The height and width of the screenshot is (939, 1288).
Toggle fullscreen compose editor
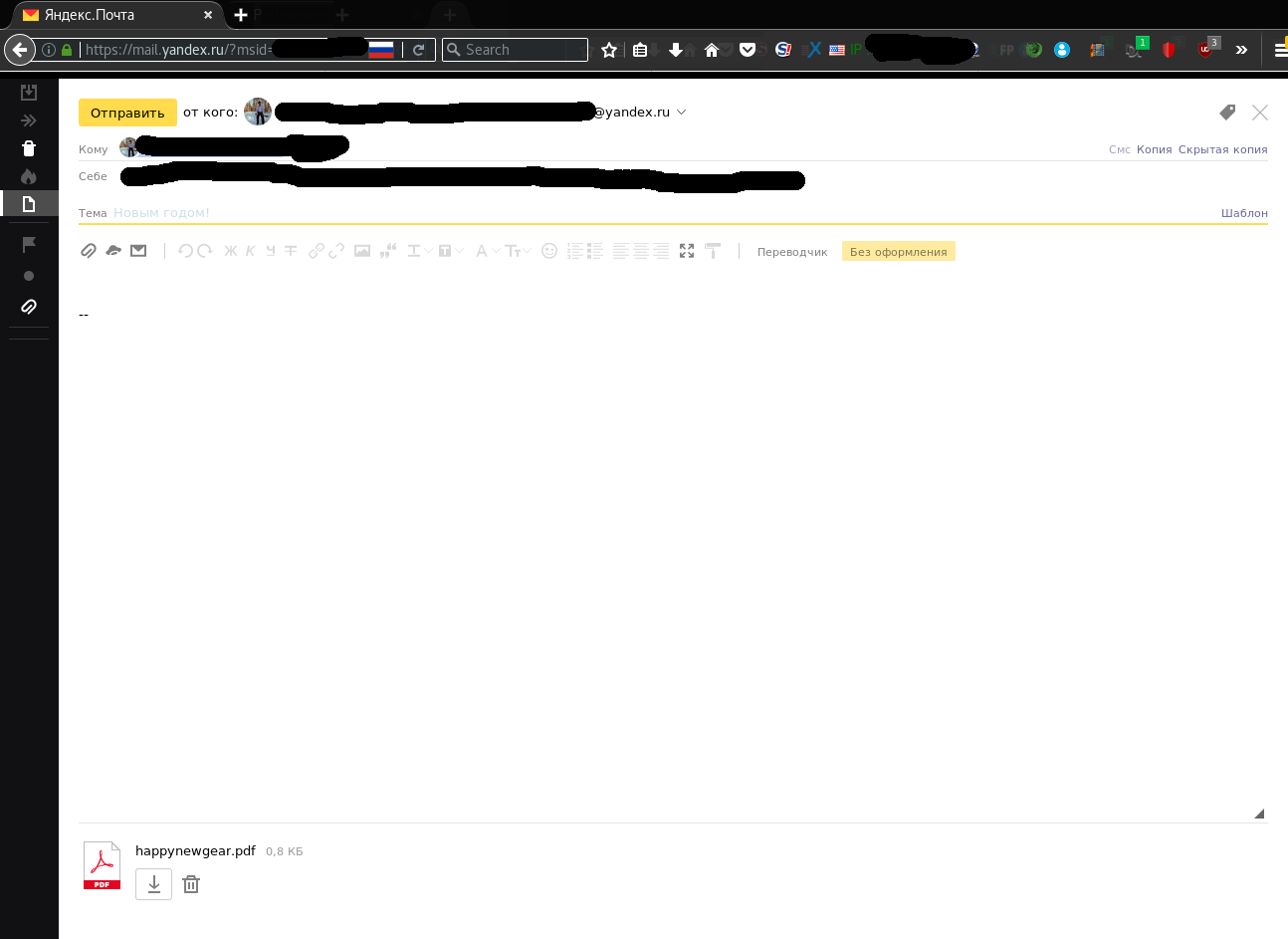687,251
